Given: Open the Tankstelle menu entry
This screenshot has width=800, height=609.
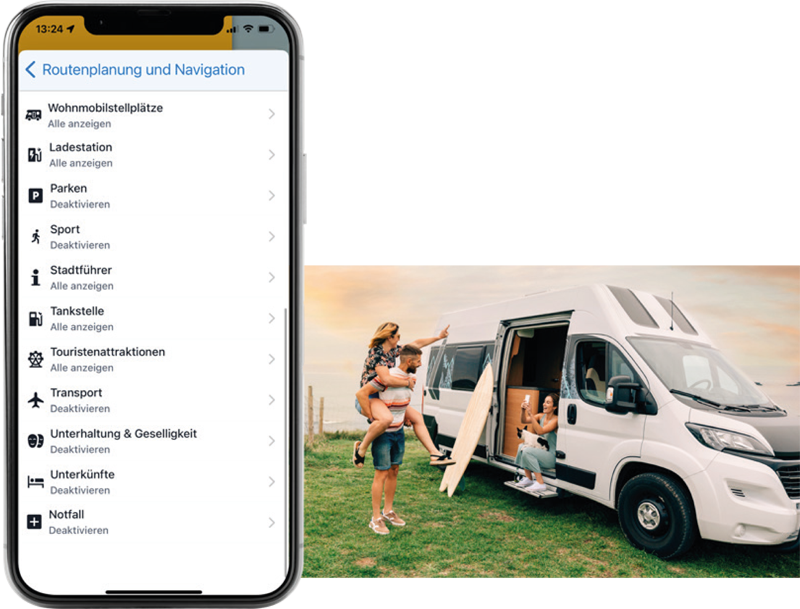Looking at the screenshot, I should 153,318.
